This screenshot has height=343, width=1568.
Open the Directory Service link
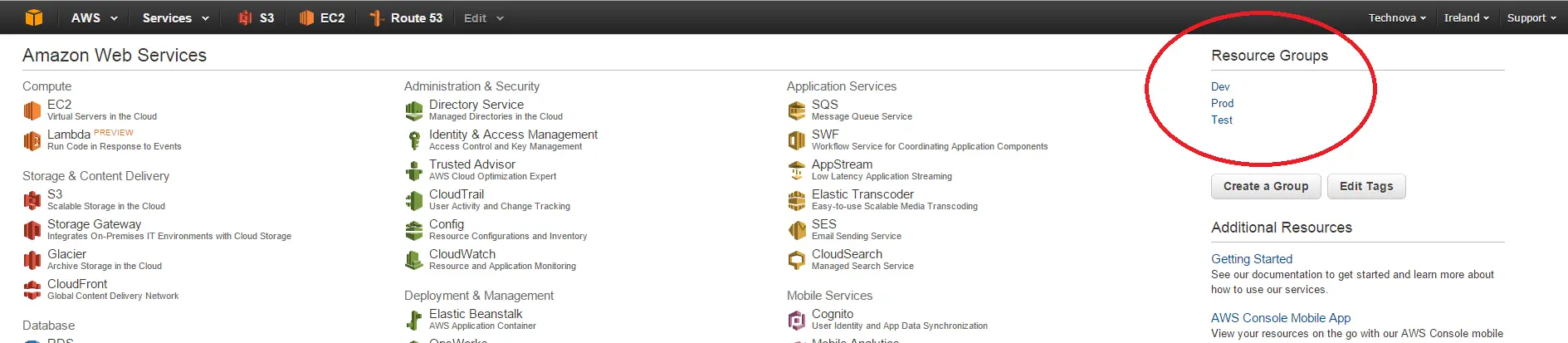point(476,104)
